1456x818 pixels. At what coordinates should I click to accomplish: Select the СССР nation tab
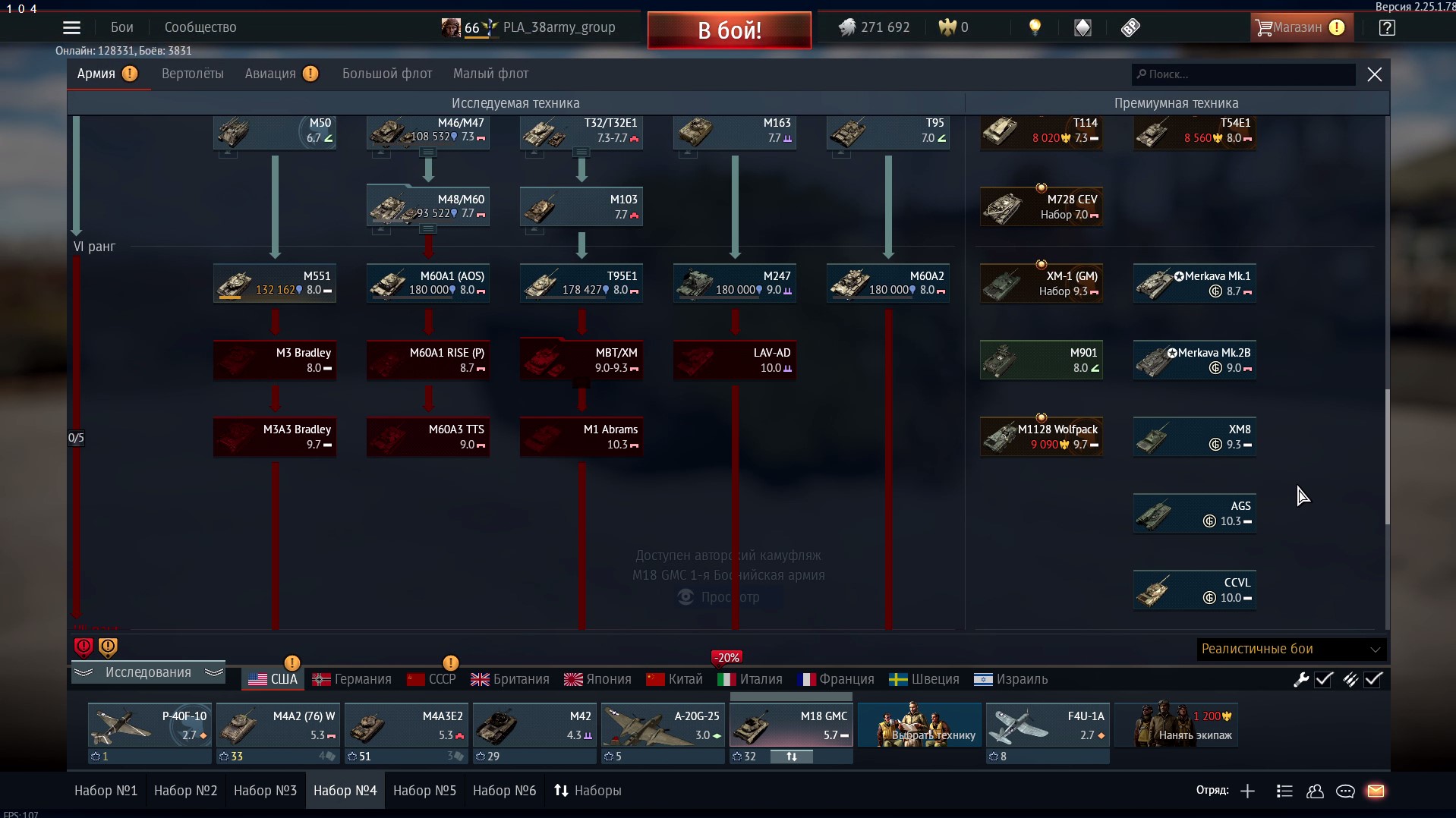click(x=432, y=679)
